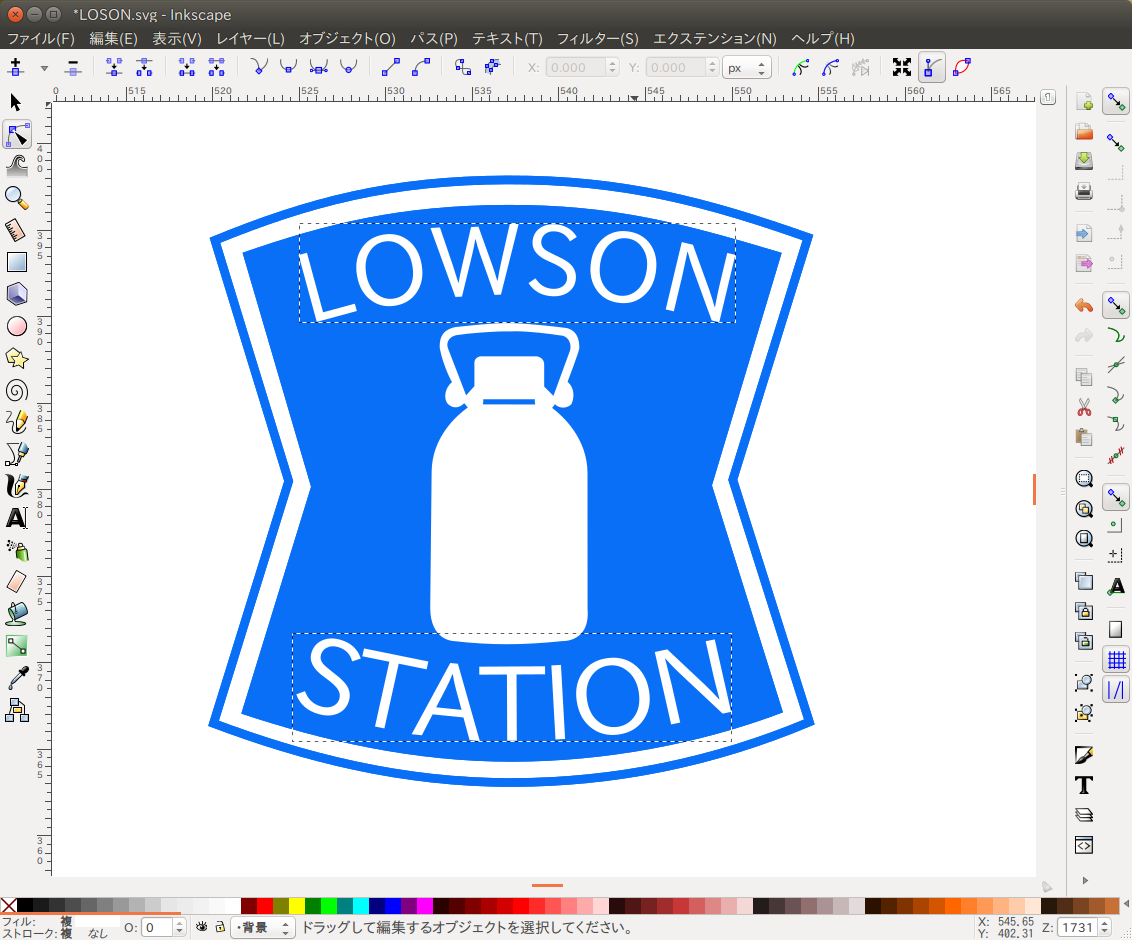Click Insert new nodes button
Image resolution: width=1132 pixels, height=940 pixels.
16,68
